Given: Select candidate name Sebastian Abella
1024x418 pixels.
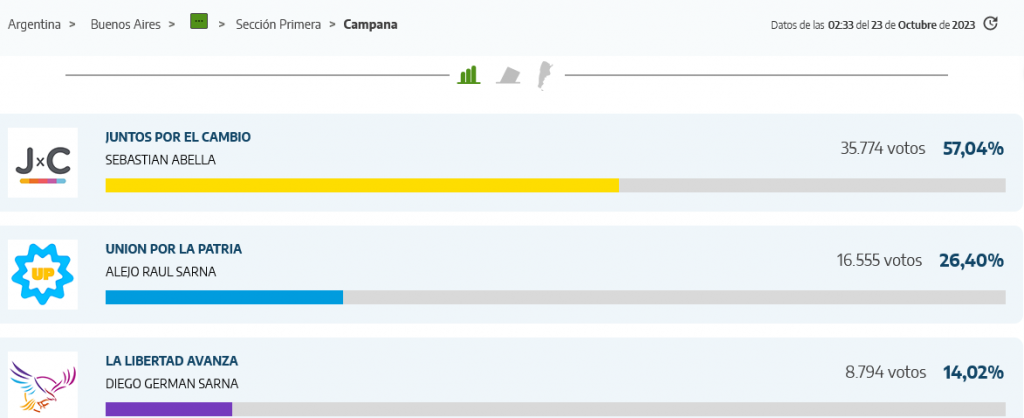Looking at the screenshot, I should pos(160,160).
